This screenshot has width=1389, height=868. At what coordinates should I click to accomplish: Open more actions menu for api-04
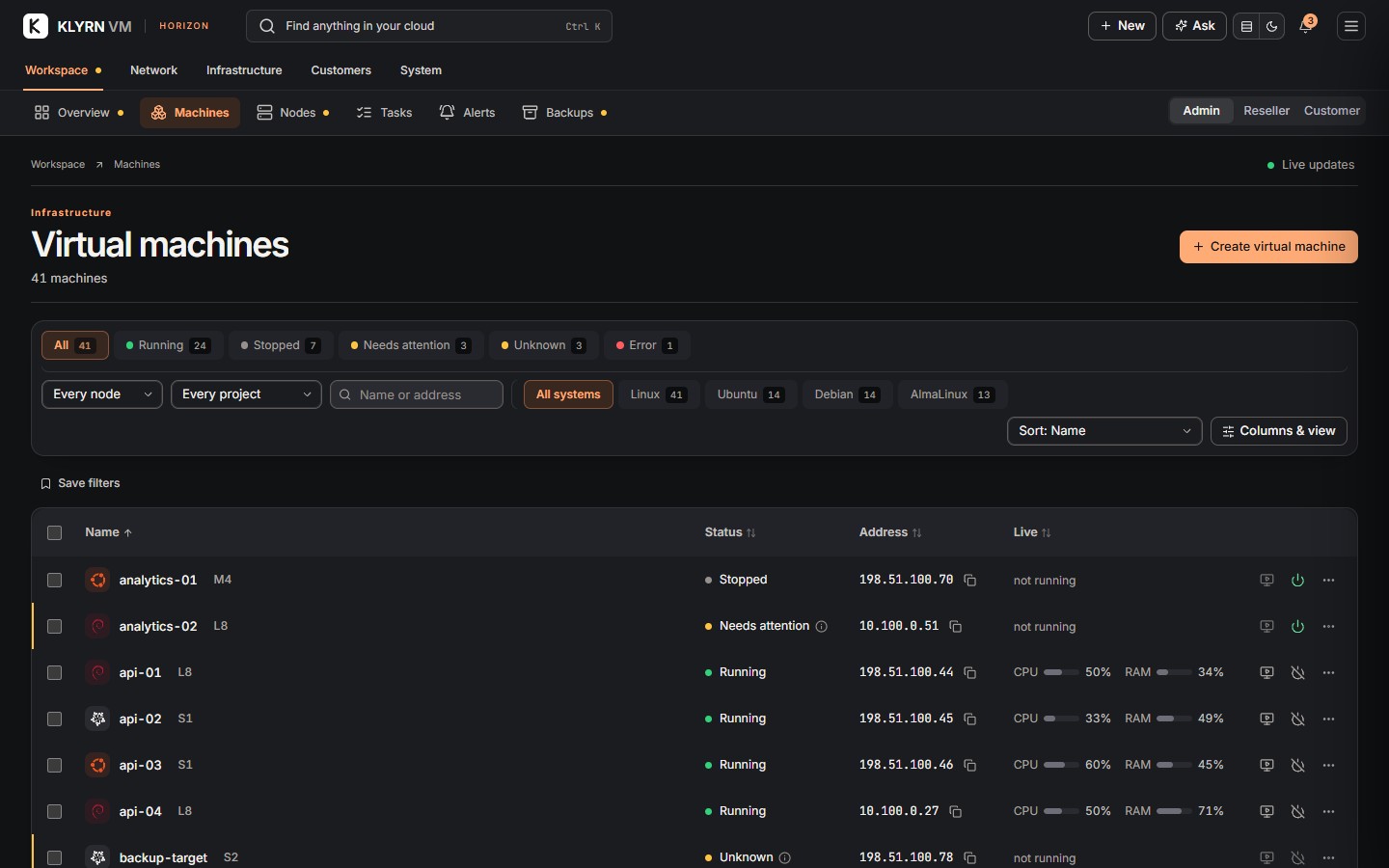1329,812
